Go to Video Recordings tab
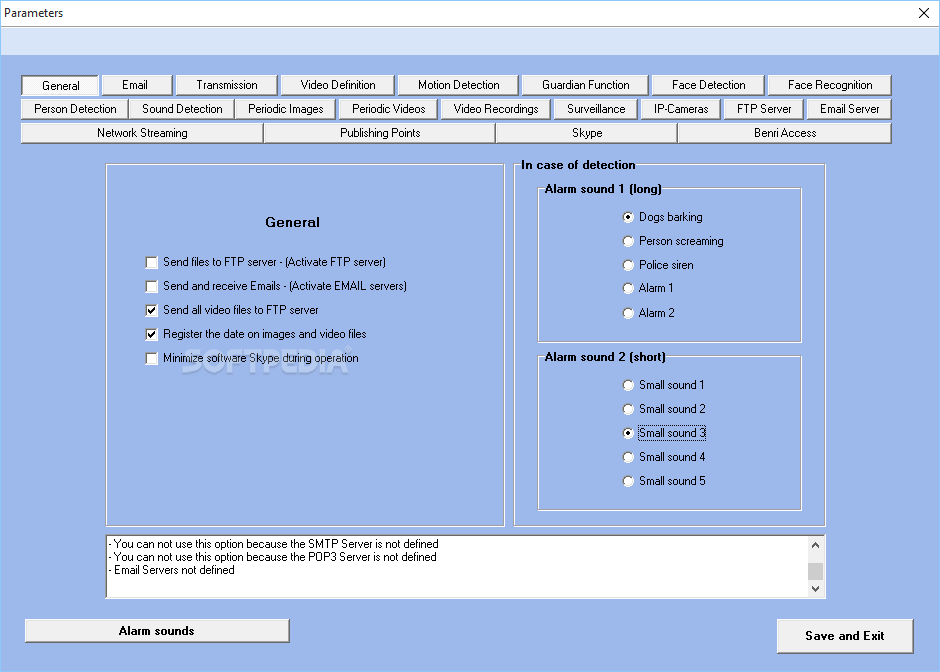Image resolution: width=940 pixels, height=672 pixels. click(x=496, y=109)
